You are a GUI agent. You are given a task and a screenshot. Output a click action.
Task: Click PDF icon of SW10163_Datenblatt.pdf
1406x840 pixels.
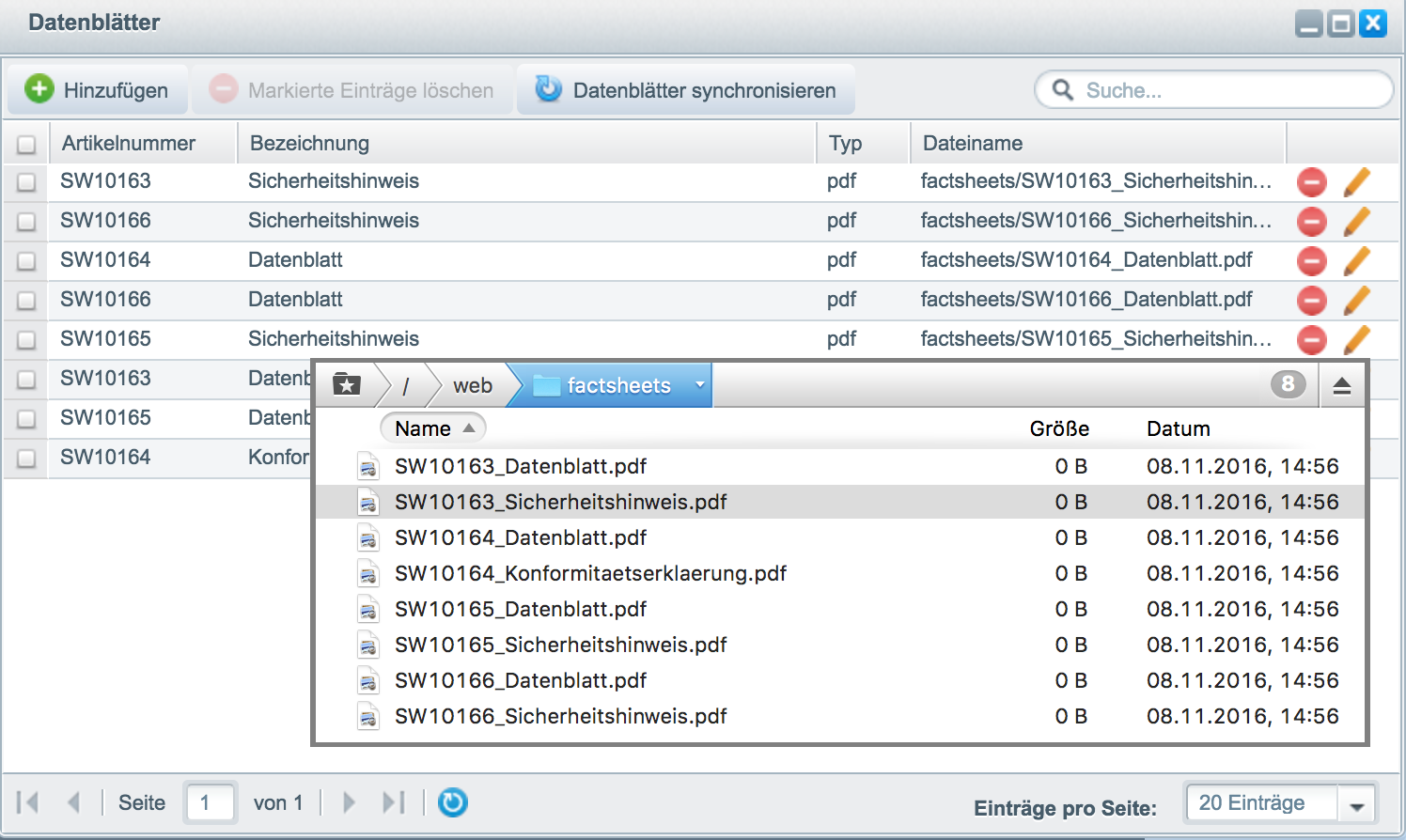tap(368, 466)
